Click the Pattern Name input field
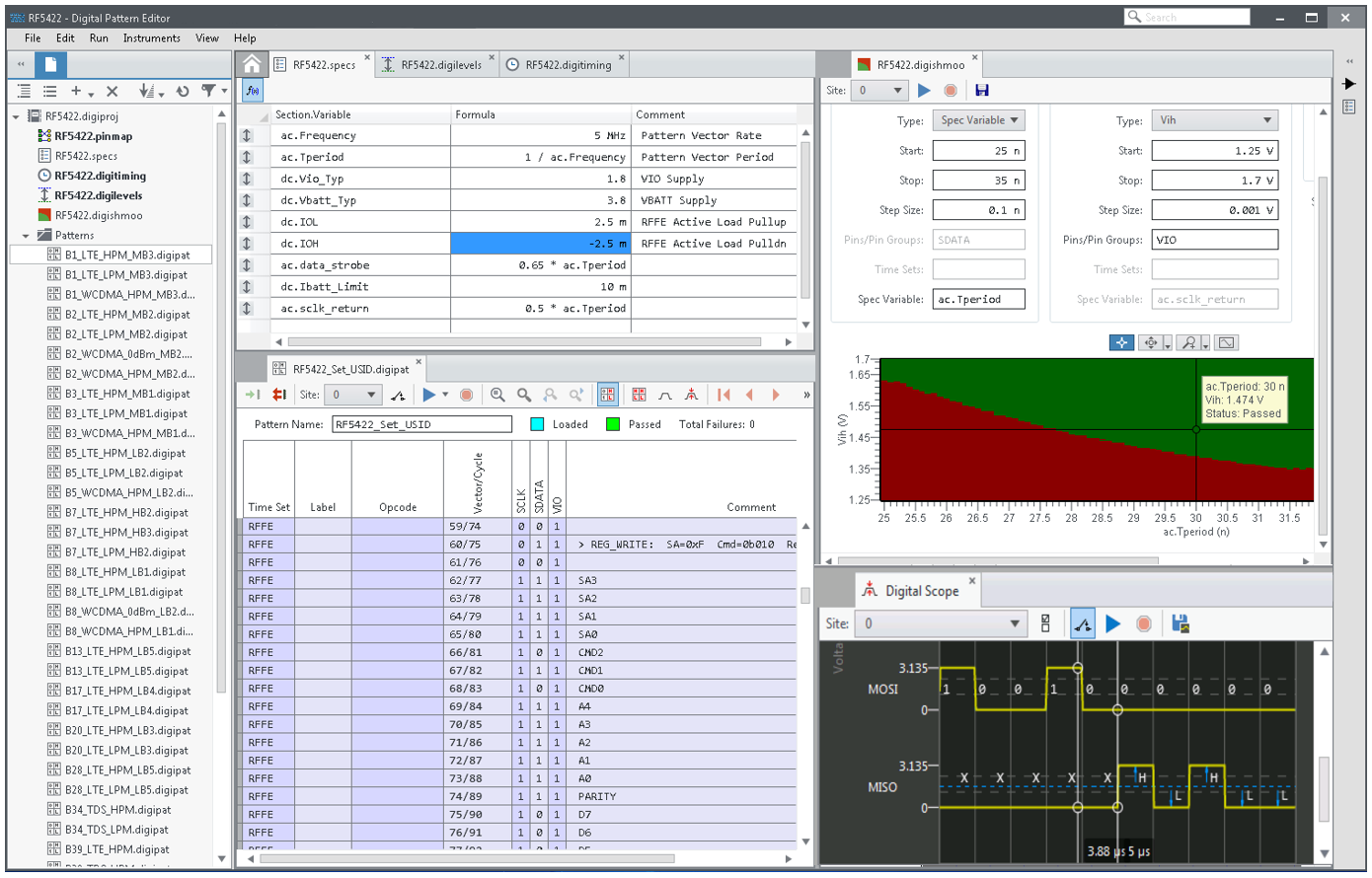Screen dimensions: 1372x878 click(421, 424)
